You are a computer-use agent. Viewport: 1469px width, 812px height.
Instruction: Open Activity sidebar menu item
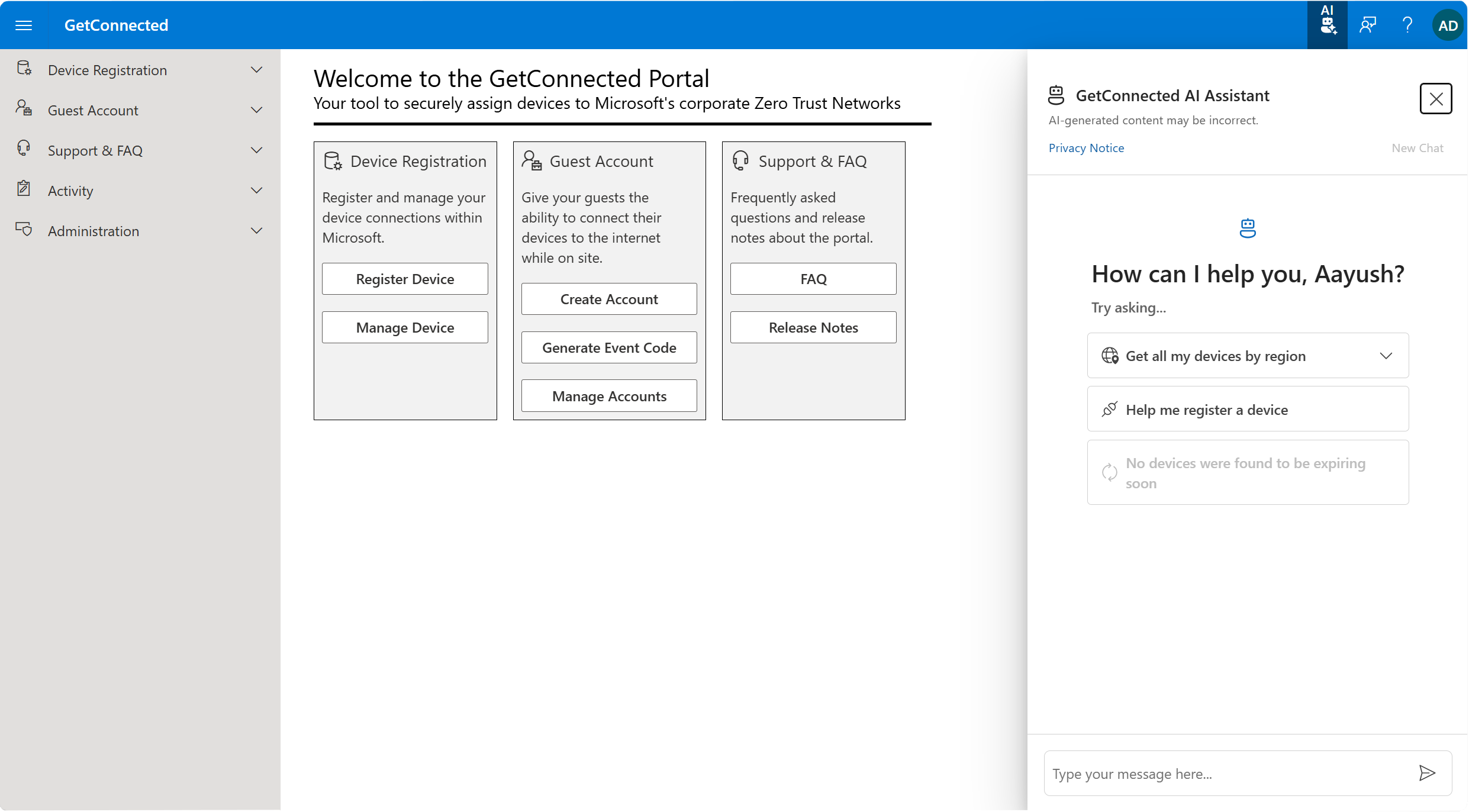140,191
